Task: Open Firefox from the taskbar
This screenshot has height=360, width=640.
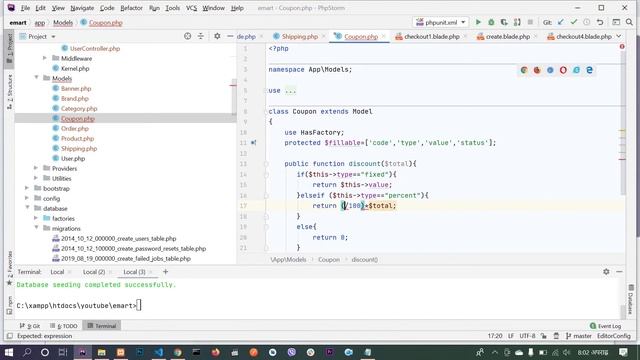Action: point(216,352)
